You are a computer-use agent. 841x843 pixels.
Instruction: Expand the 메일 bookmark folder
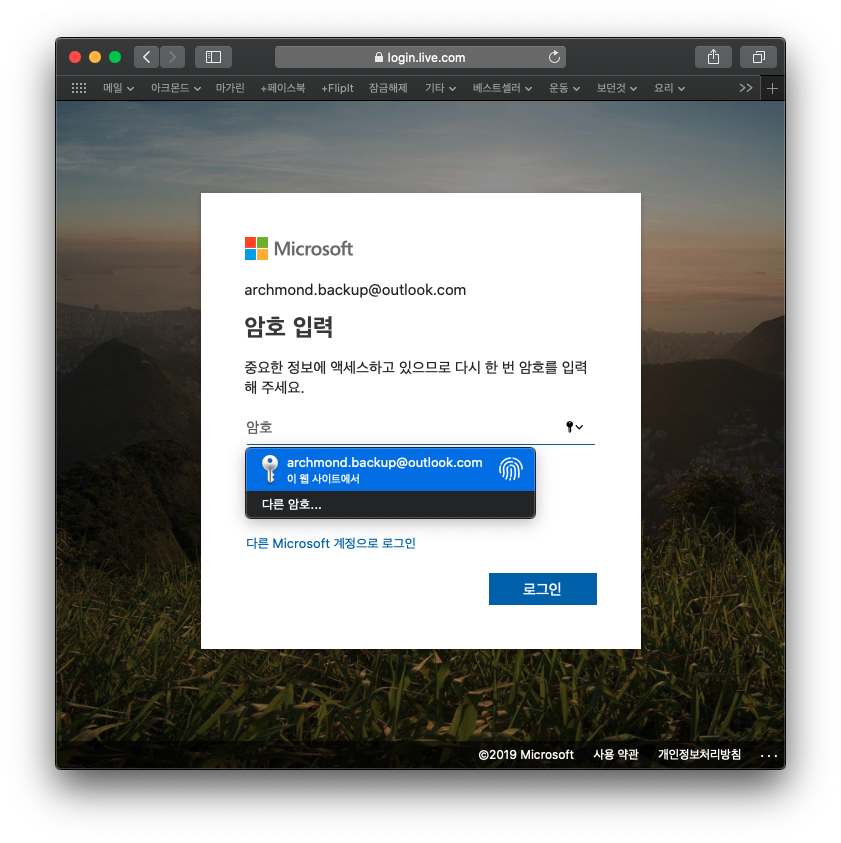pos(118,88)
